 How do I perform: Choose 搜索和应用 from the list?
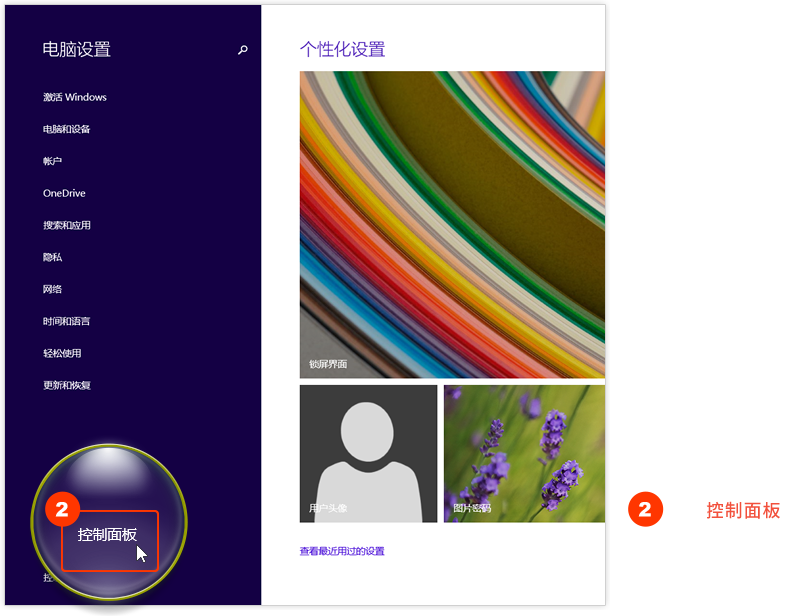67,225
